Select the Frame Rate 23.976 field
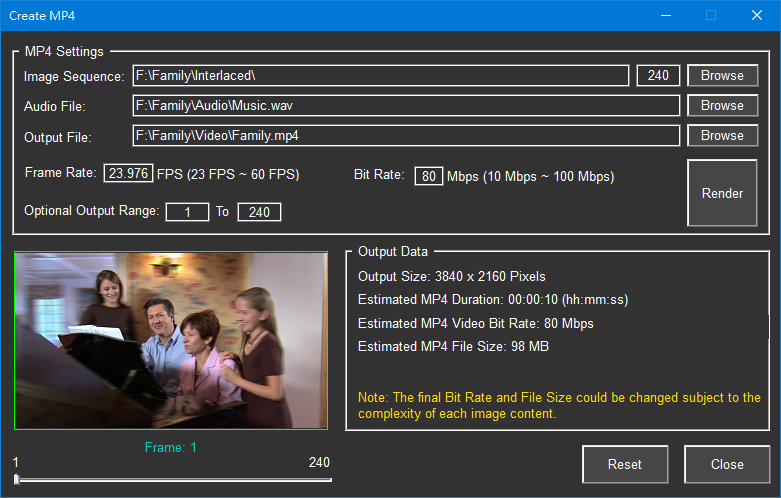This screenshot has height=498, width=781. click(x=128, y=173)
